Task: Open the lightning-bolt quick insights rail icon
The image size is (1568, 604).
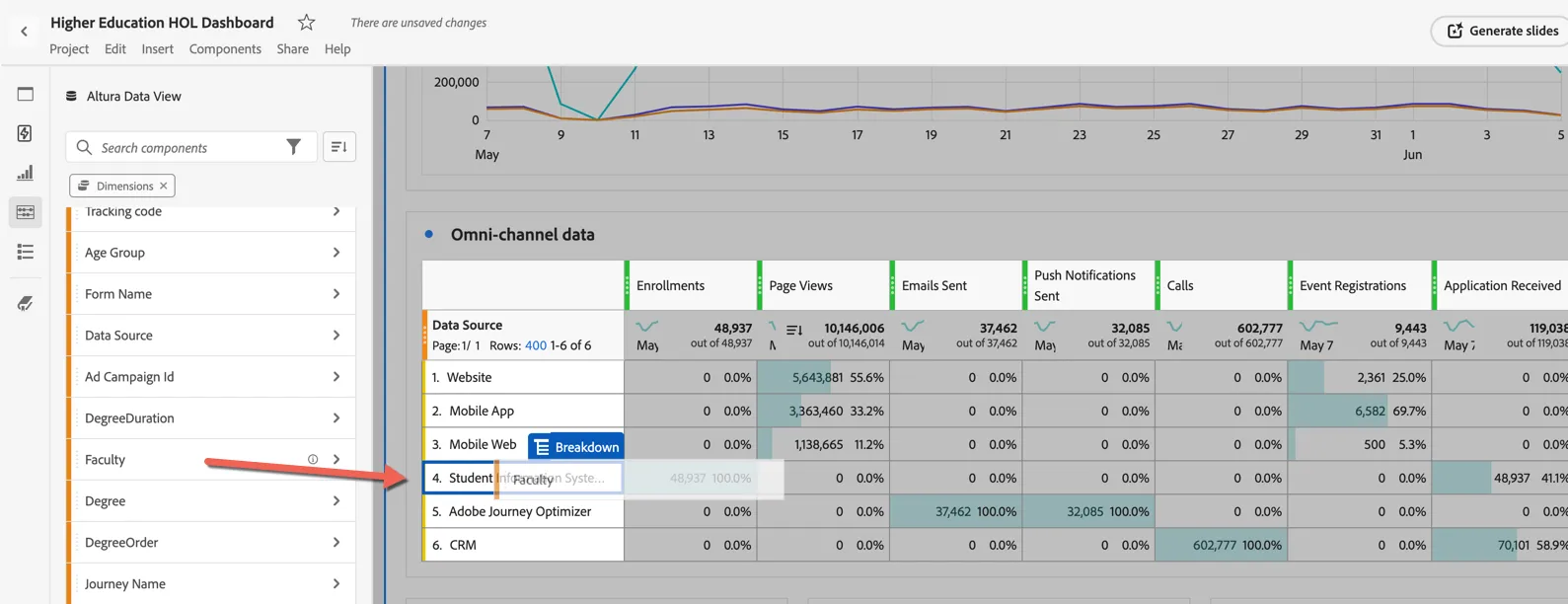Action: (26, 133)
